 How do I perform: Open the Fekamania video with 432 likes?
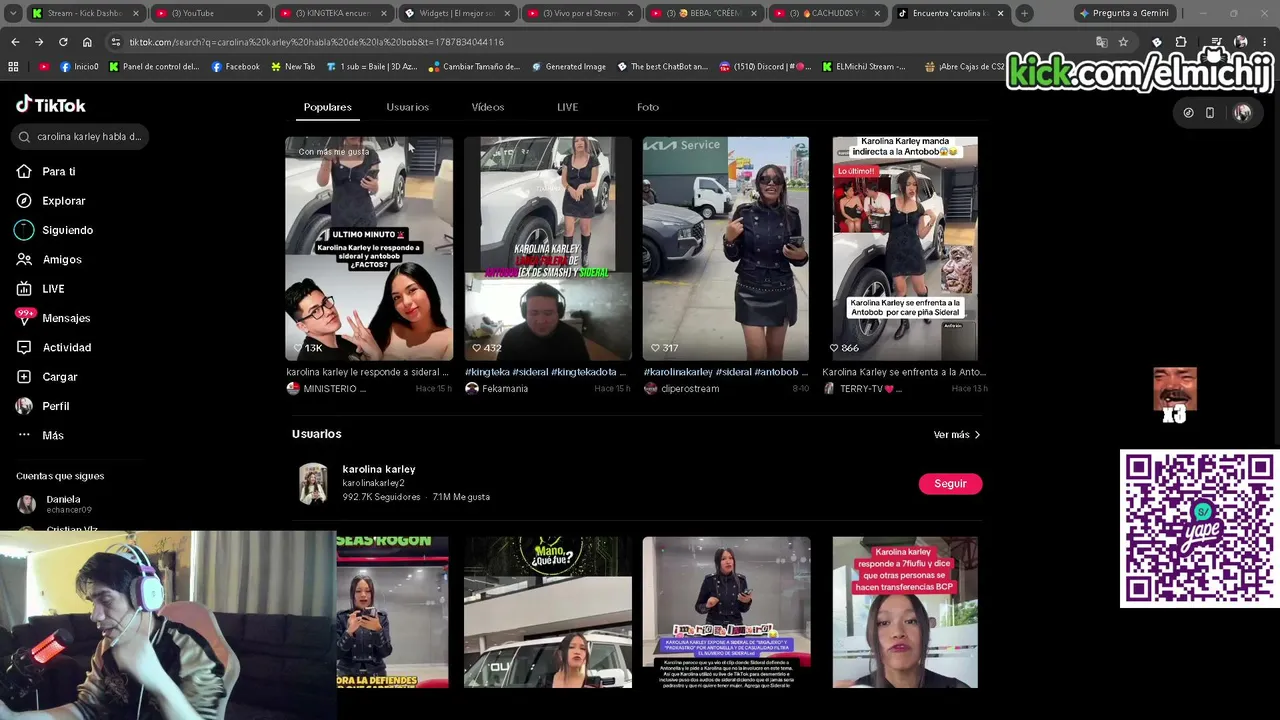(x=548, y=248)
